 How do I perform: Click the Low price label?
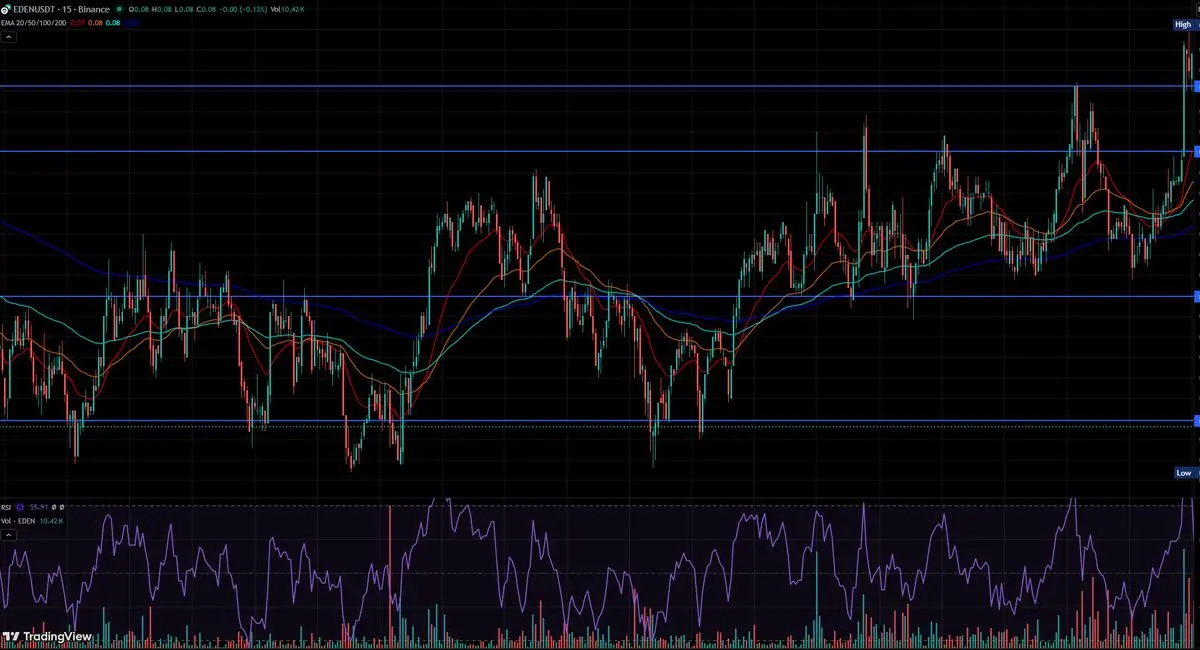1184,472
